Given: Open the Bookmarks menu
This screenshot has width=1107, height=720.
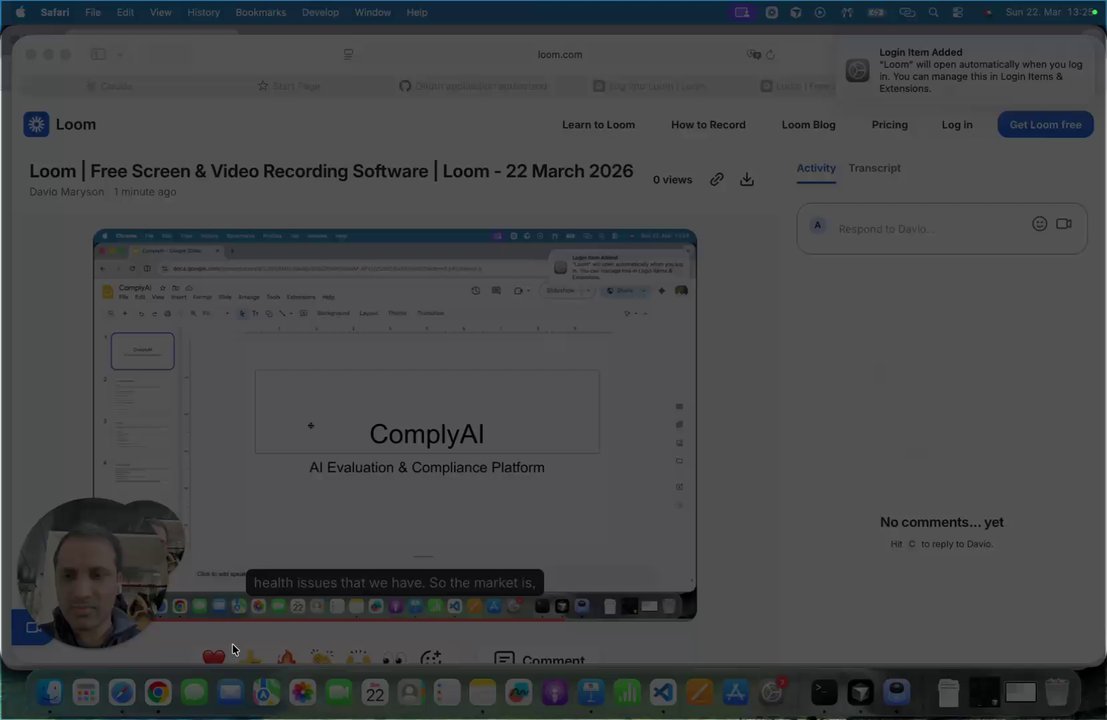Looking at the screenshot, I should click(261, 12).
